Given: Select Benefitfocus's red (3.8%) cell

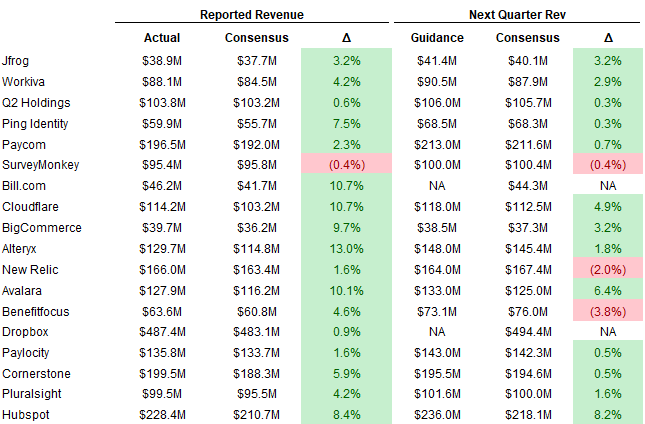Looking at the screenshot, I should coord(608,311).
